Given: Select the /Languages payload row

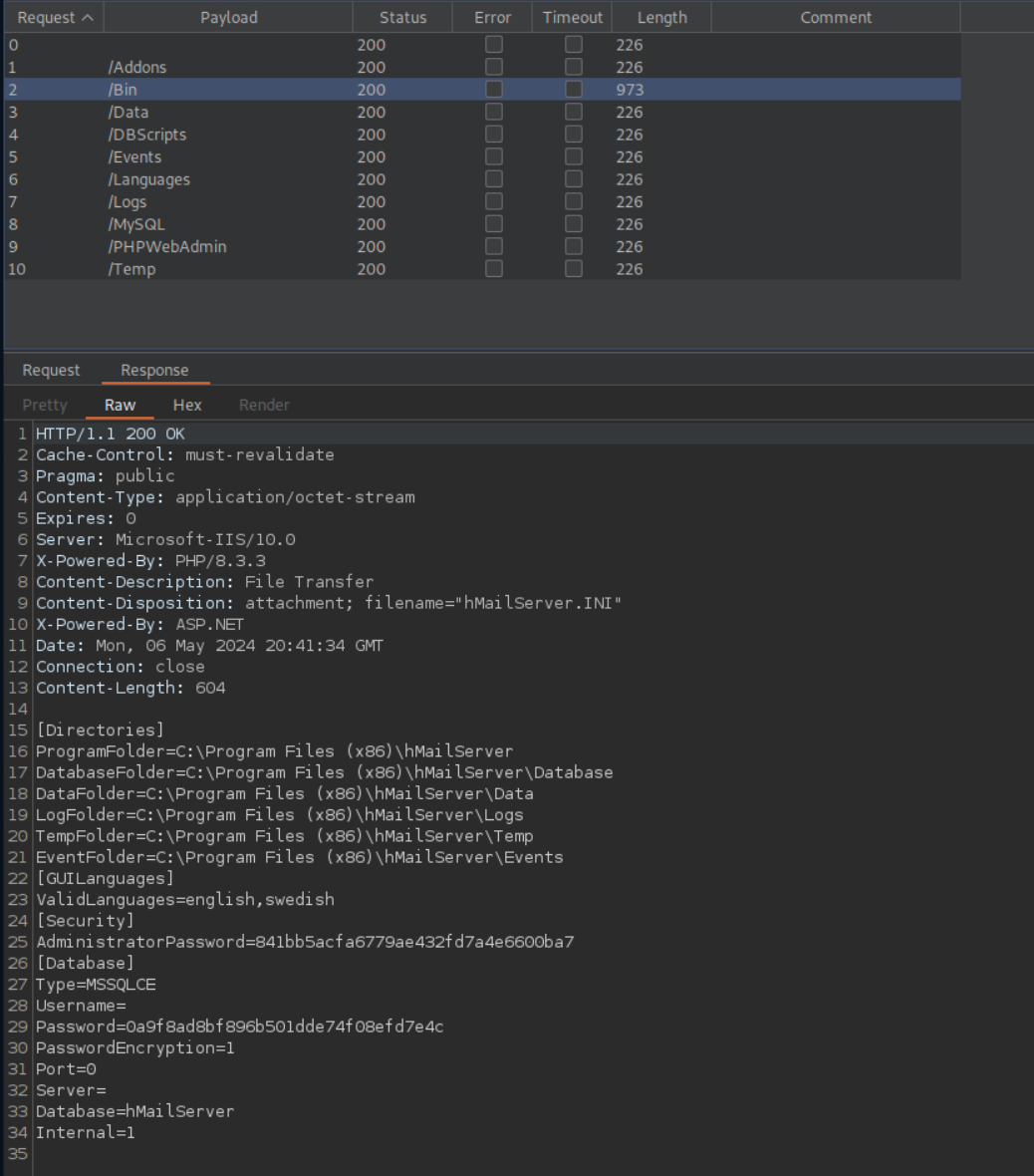Looking at the screenshot, I should (x=149, y=179).
